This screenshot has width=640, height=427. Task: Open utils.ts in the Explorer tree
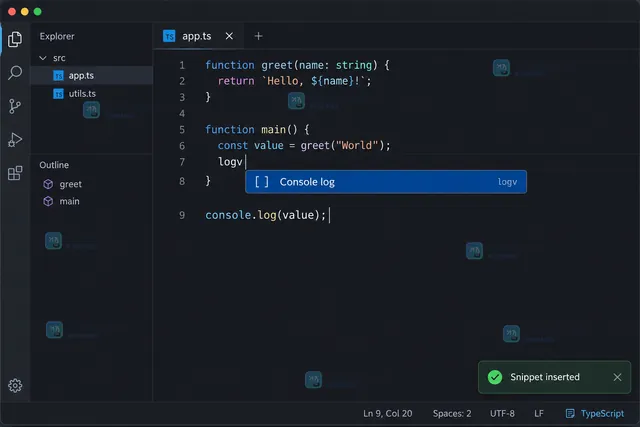92,93
